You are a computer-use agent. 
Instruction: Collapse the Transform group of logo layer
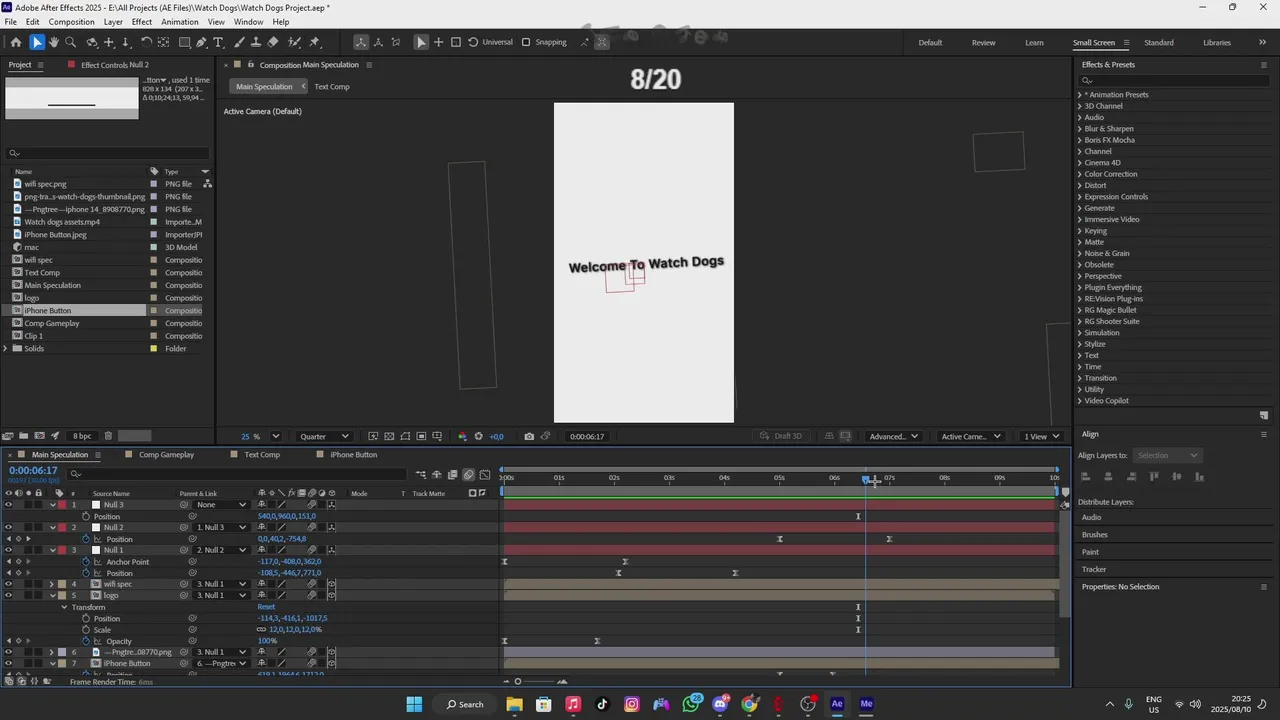pos(64,607)
